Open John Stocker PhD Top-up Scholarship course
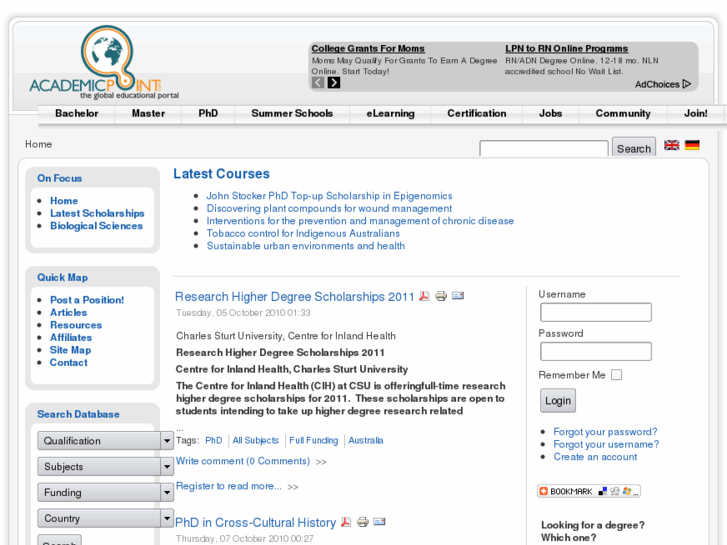Viewport: 727px width, 545px height. click(x=329, y=196)
